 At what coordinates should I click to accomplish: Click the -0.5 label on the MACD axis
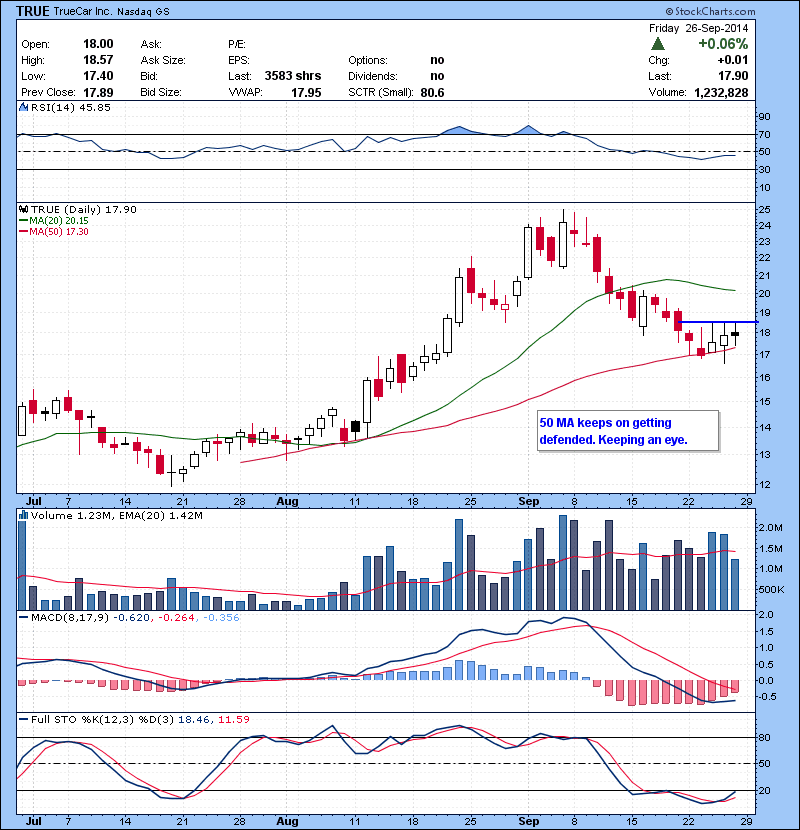[766, 697]
